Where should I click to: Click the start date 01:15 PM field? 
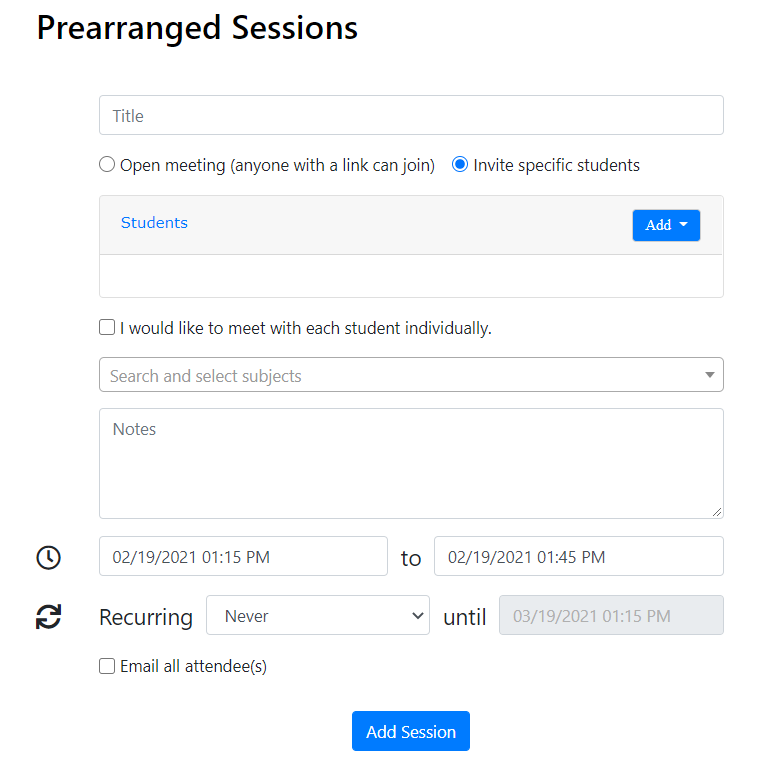pyautogui.click(x=243, y=557)
